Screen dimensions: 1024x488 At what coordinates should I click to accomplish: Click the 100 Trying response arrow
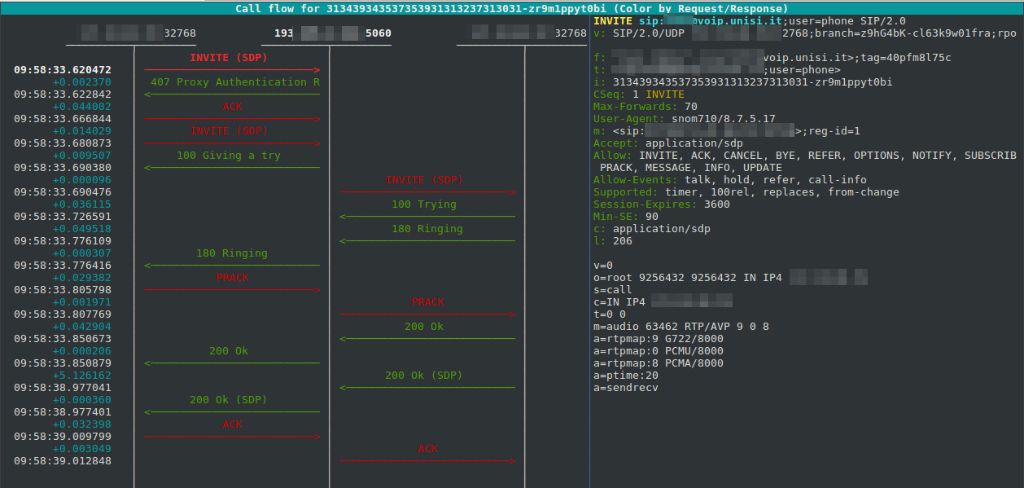[424, 205]
